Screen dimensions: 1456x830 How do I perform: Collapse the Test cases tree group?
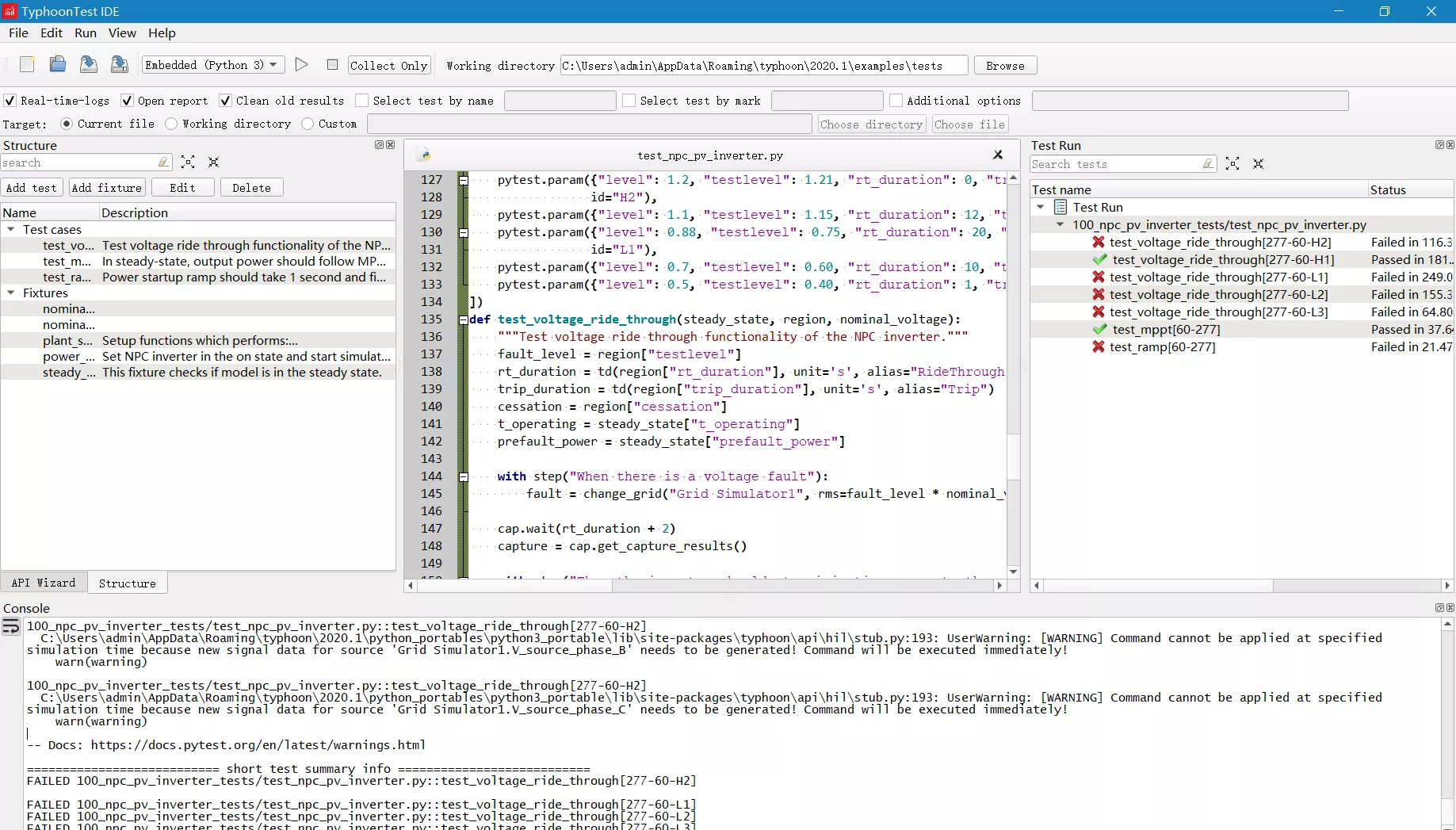(11, 229)
